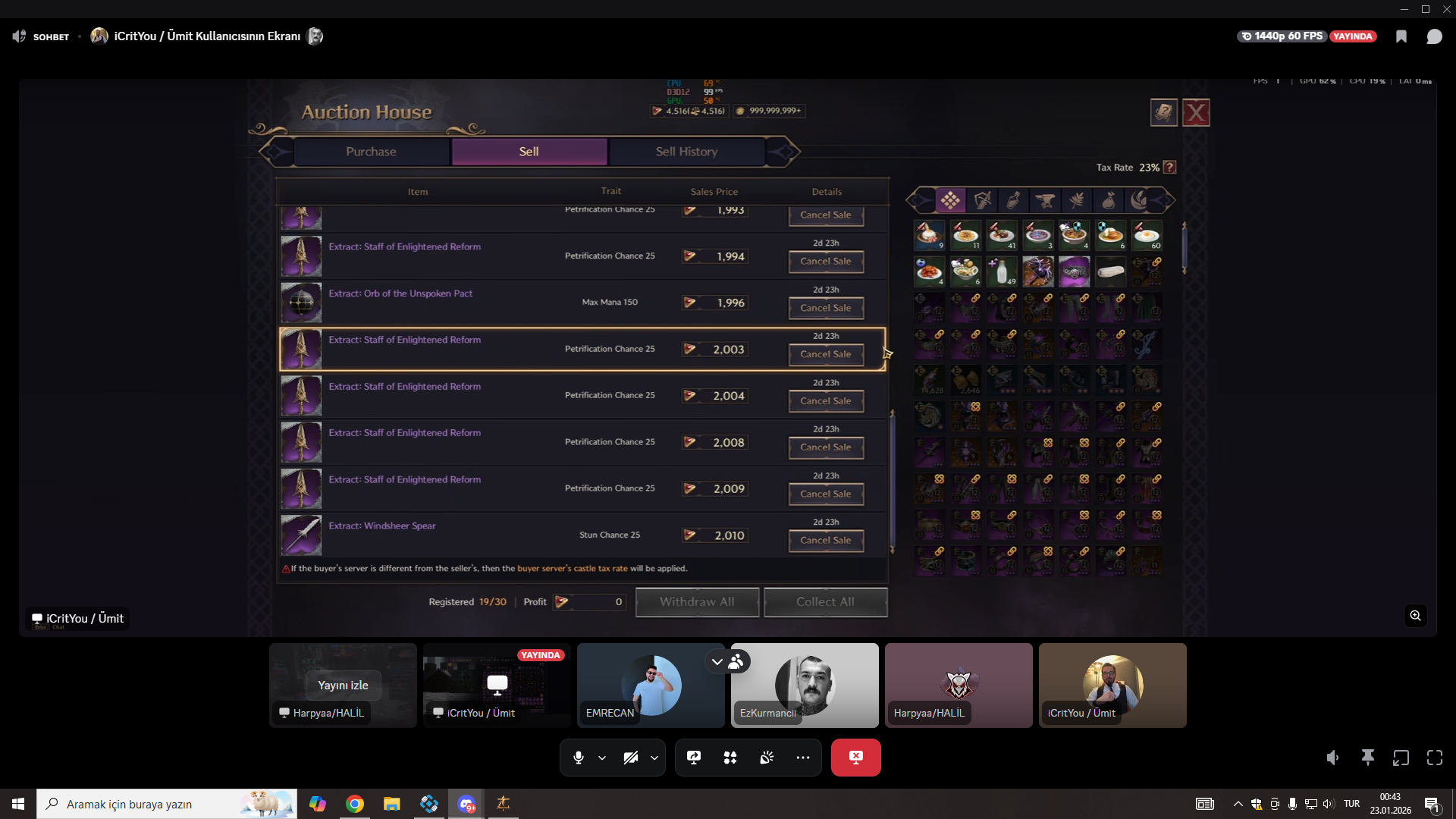
Task: Open the Windows Start menu
Action: 18,804
